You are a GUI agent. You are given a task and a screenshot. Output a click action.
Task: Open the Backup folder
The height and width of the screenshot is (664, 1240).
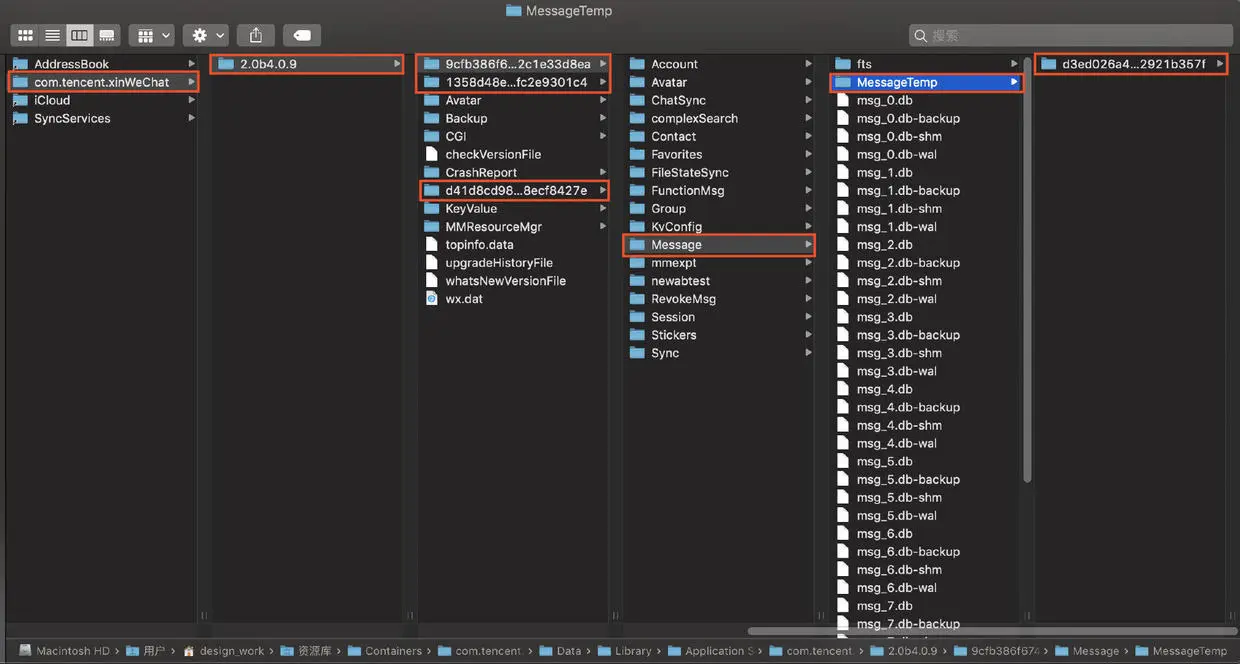pyautogui.click(x=514, y=118)
